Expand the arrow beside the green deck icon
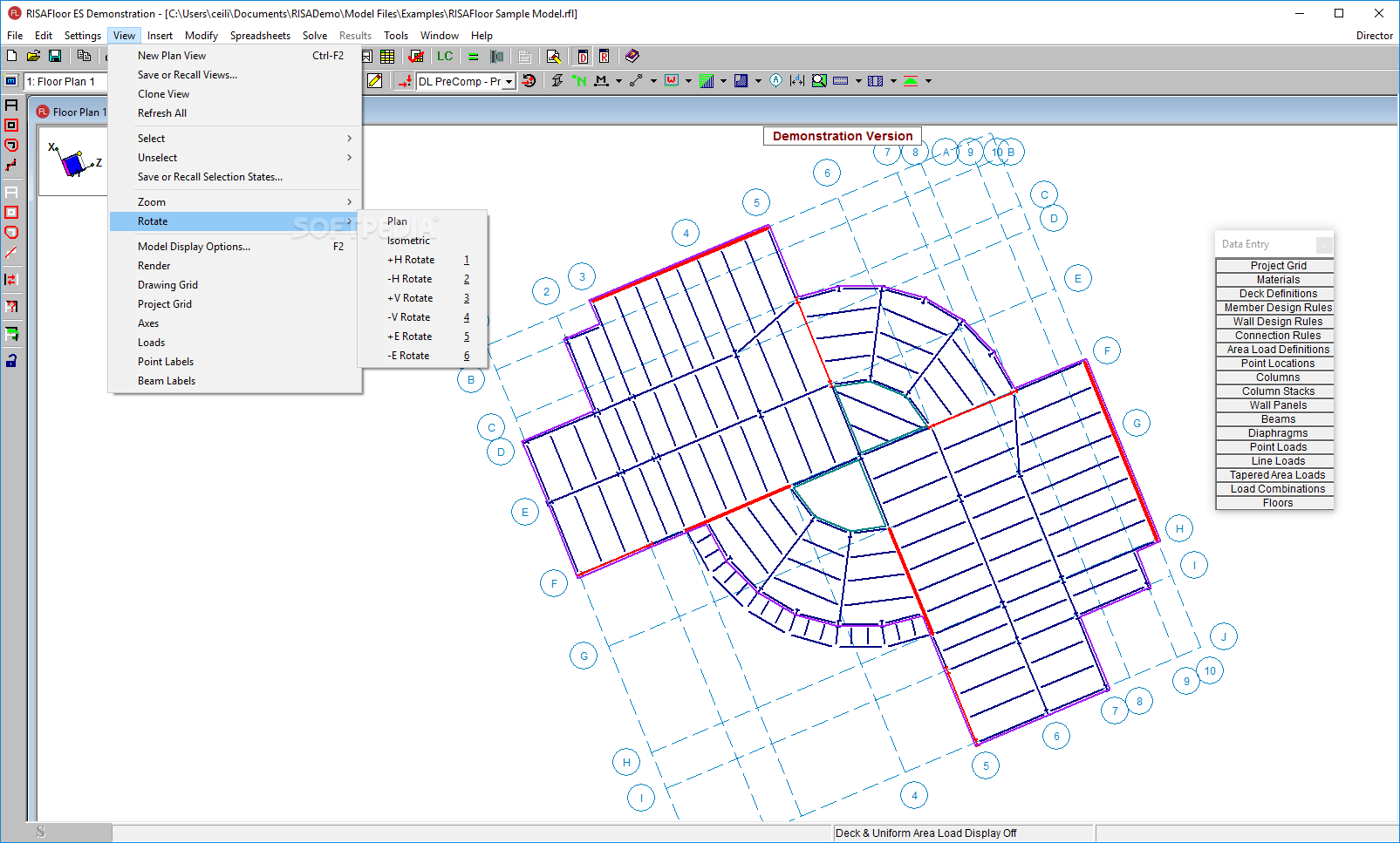1400x843 pixels. tap(723, 81)
